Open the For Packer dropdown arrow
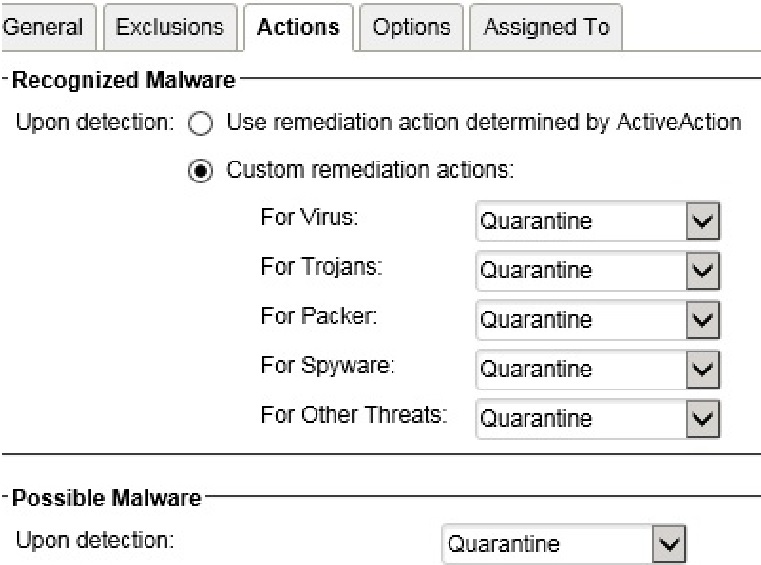Screen dimensions: 761x565 (x=703, y=319)
